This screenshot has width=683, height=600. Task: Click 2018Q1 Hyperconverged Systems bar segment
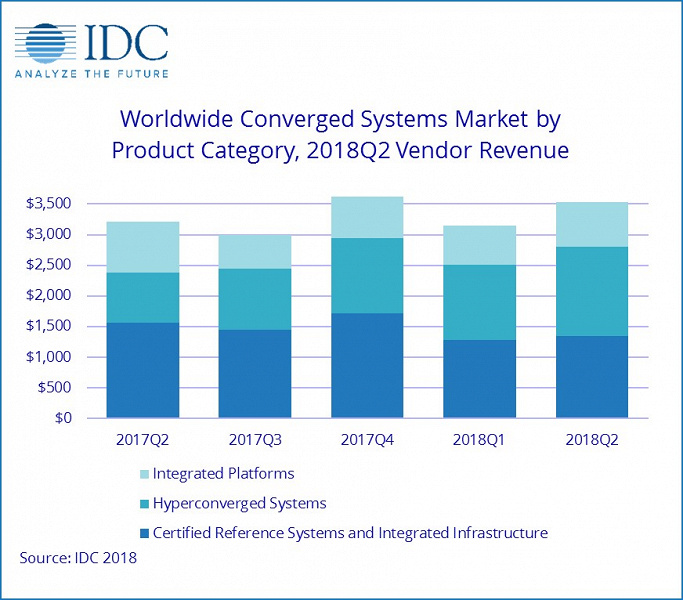[x=480, y=302]
